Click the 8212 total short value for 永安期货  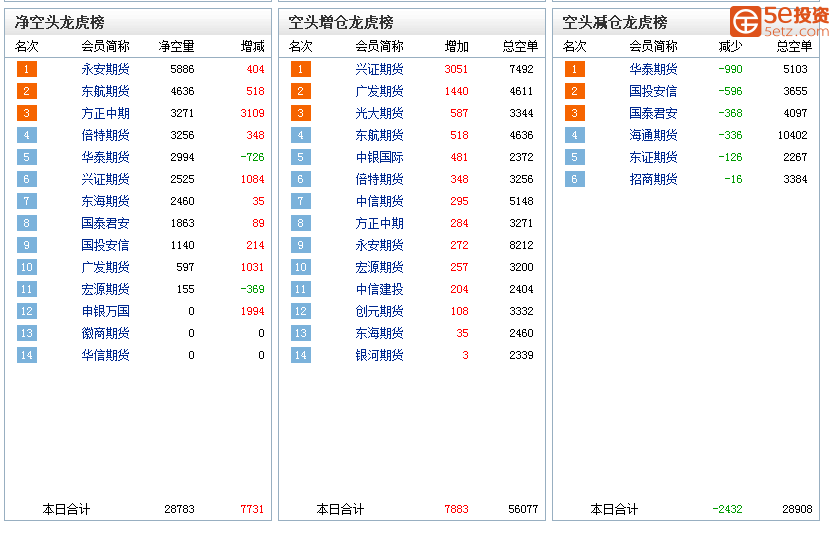point(522,245)
